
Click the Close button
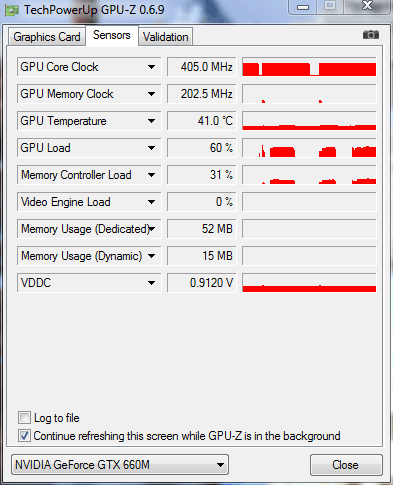[345, 465]
